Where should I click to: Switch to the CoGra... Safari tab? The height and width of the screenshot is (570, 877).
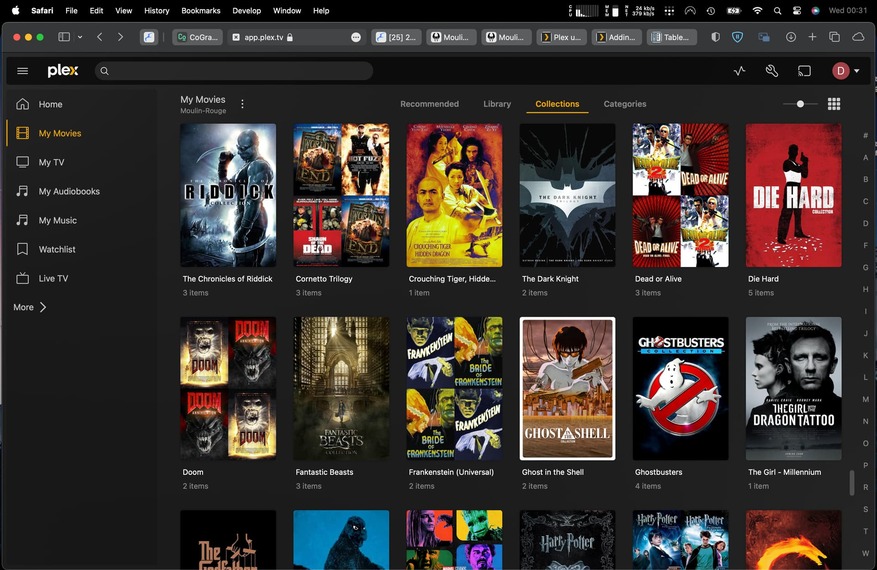click(197, 37)
